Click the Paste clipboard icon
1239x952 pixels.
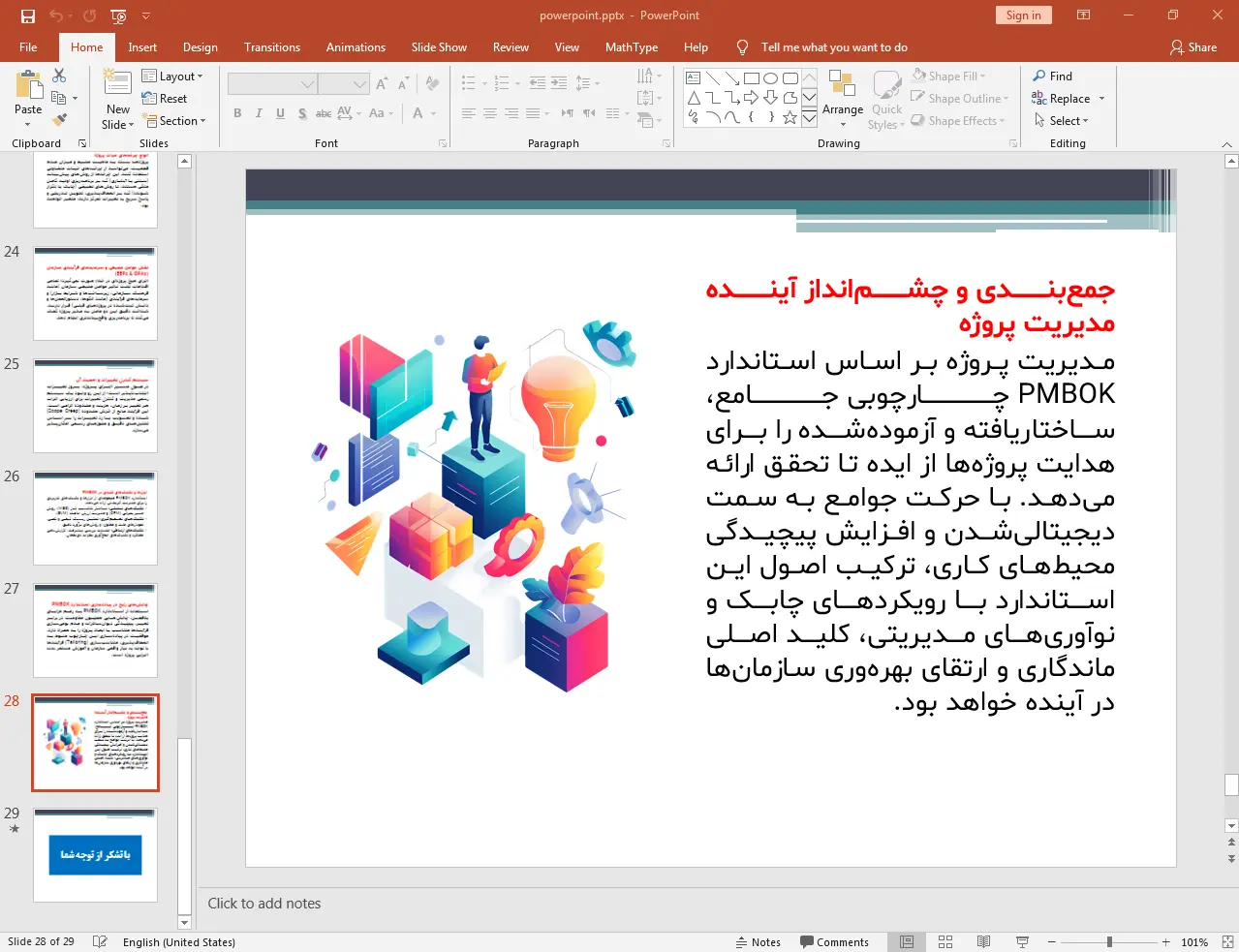(28, 86)
